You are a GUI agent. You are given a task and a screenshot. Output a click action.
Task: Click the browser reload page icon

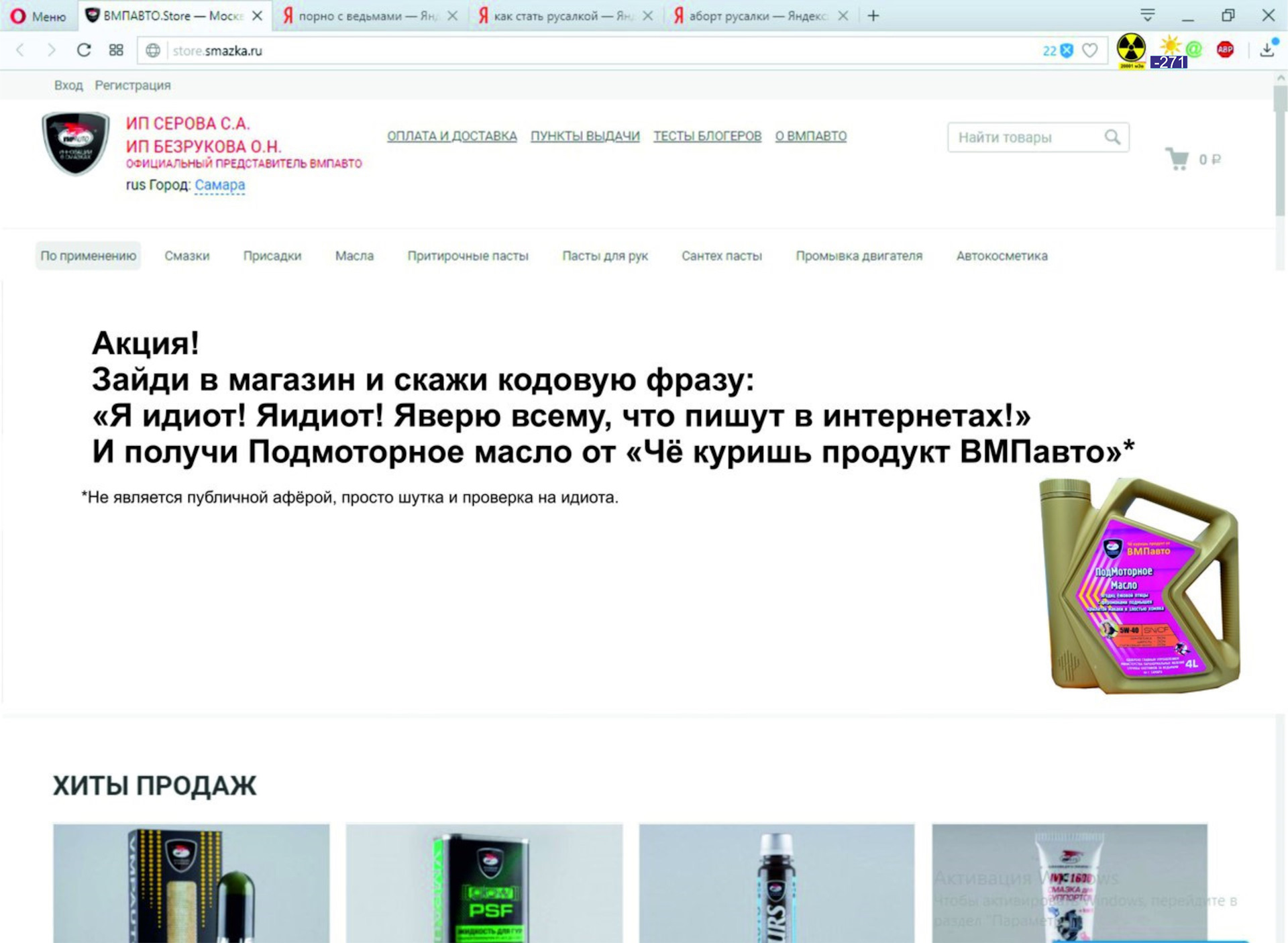click(84, 50)
